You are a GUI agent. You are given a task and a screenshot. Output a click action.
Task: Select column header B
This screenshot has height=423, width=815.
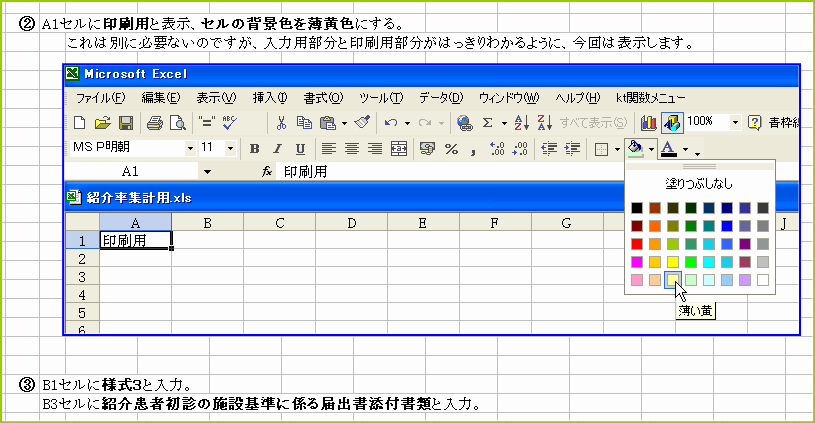click(x=207, y=223)
